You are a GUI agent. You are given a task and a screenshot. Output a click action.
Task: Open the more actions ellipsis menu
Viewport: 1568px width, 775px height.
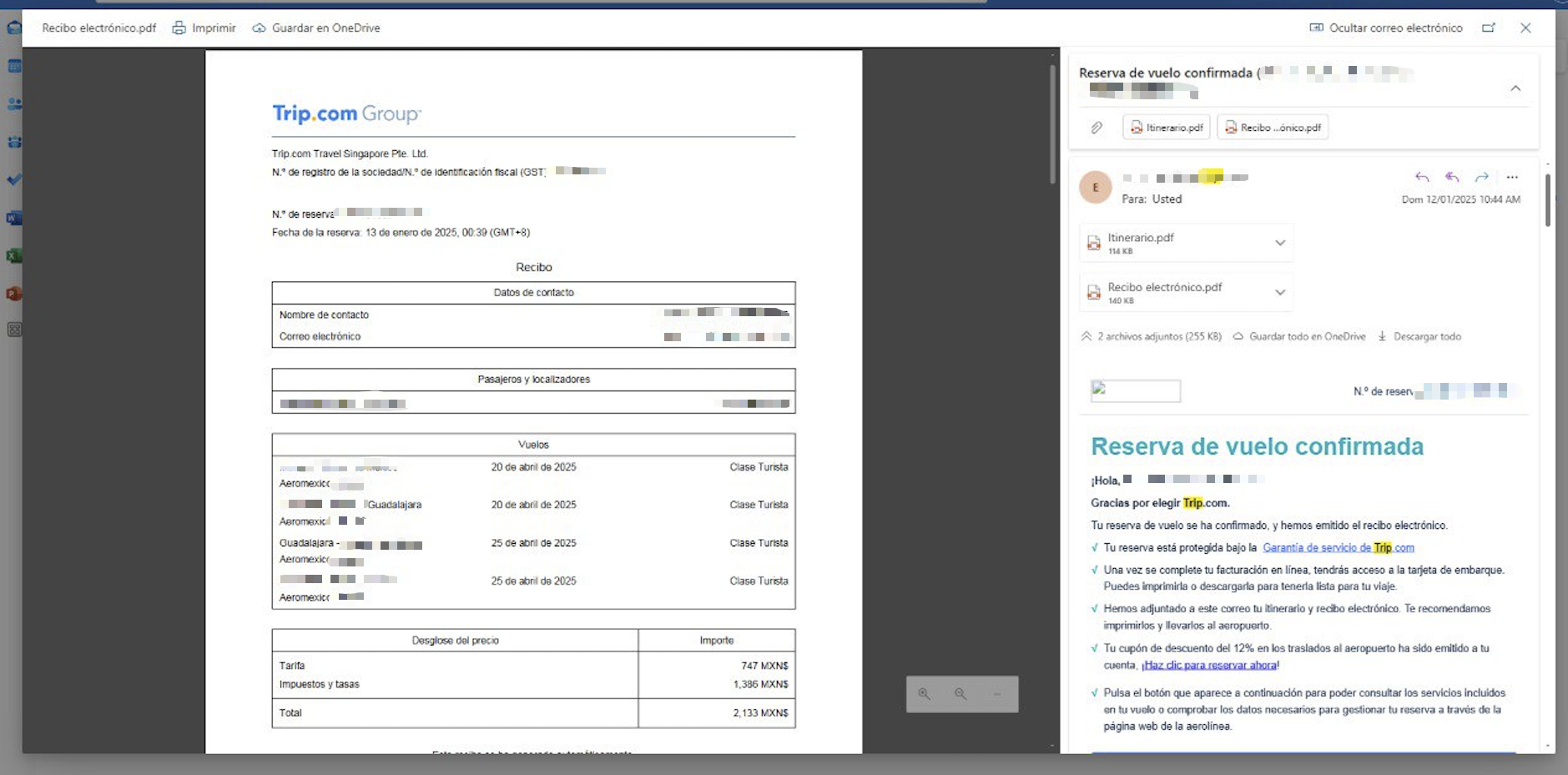coord(1512,177)
